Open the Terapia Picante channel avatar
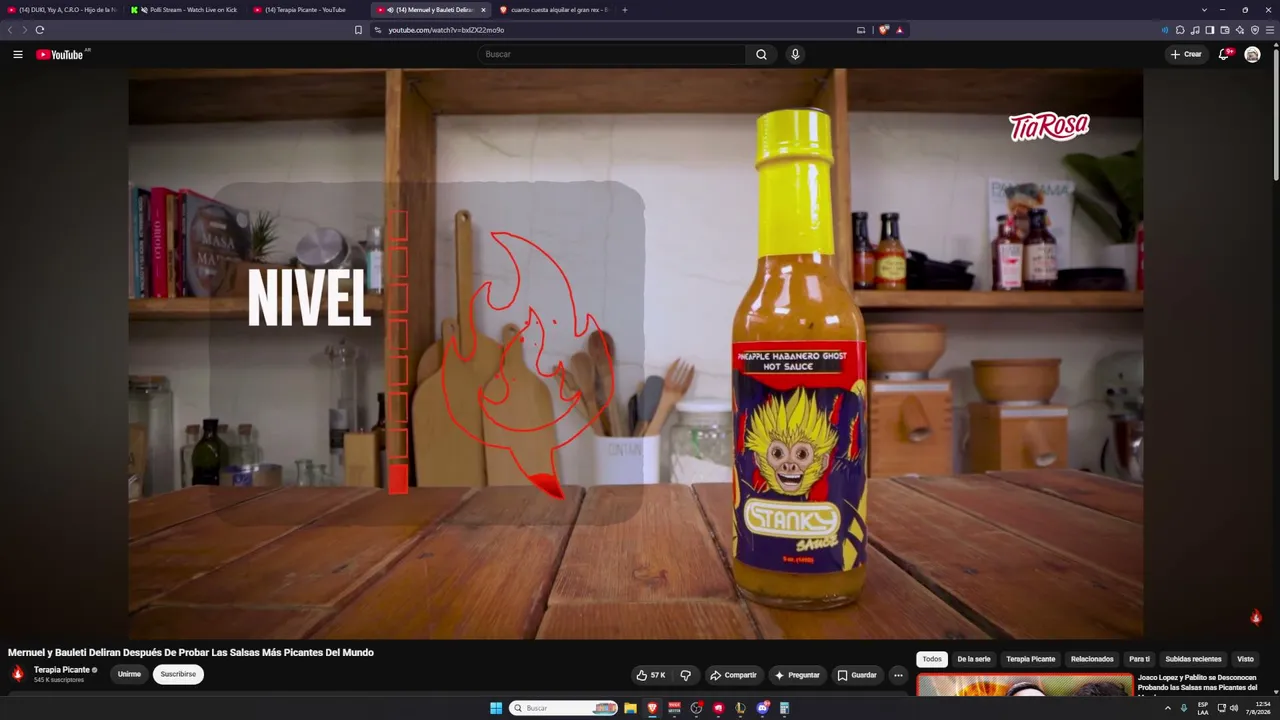 coord(18,674)
